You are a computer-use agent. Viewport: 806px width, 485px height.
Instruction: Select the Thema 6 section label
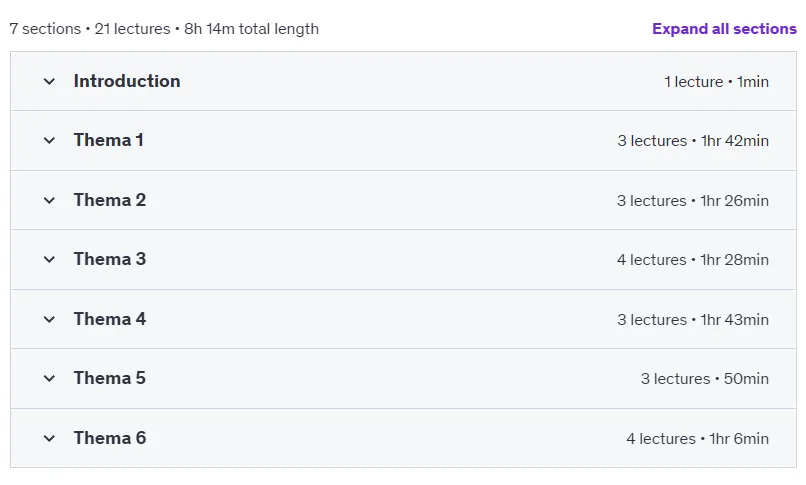tap(110, 438)
